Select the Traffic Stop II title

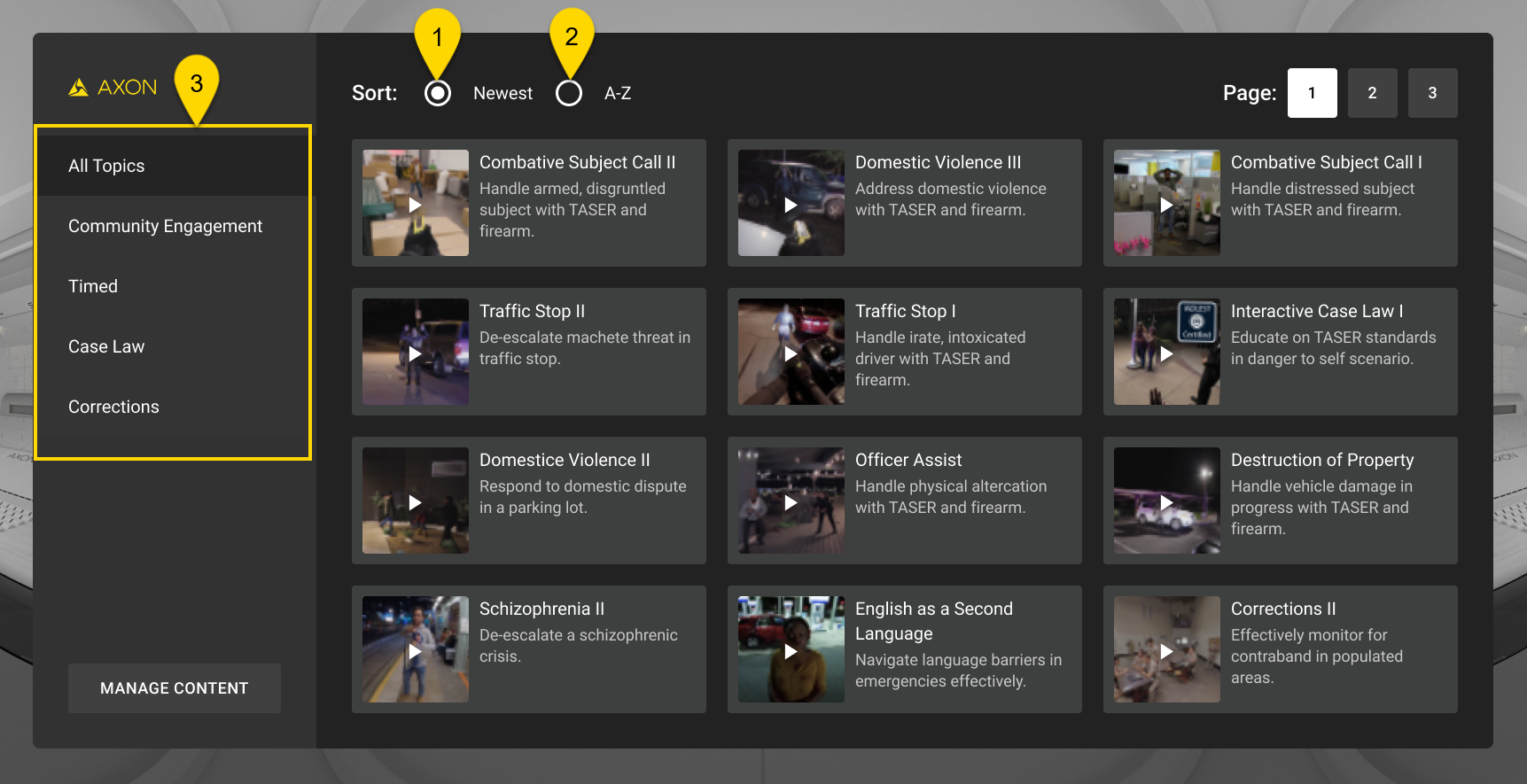point(532,311)
